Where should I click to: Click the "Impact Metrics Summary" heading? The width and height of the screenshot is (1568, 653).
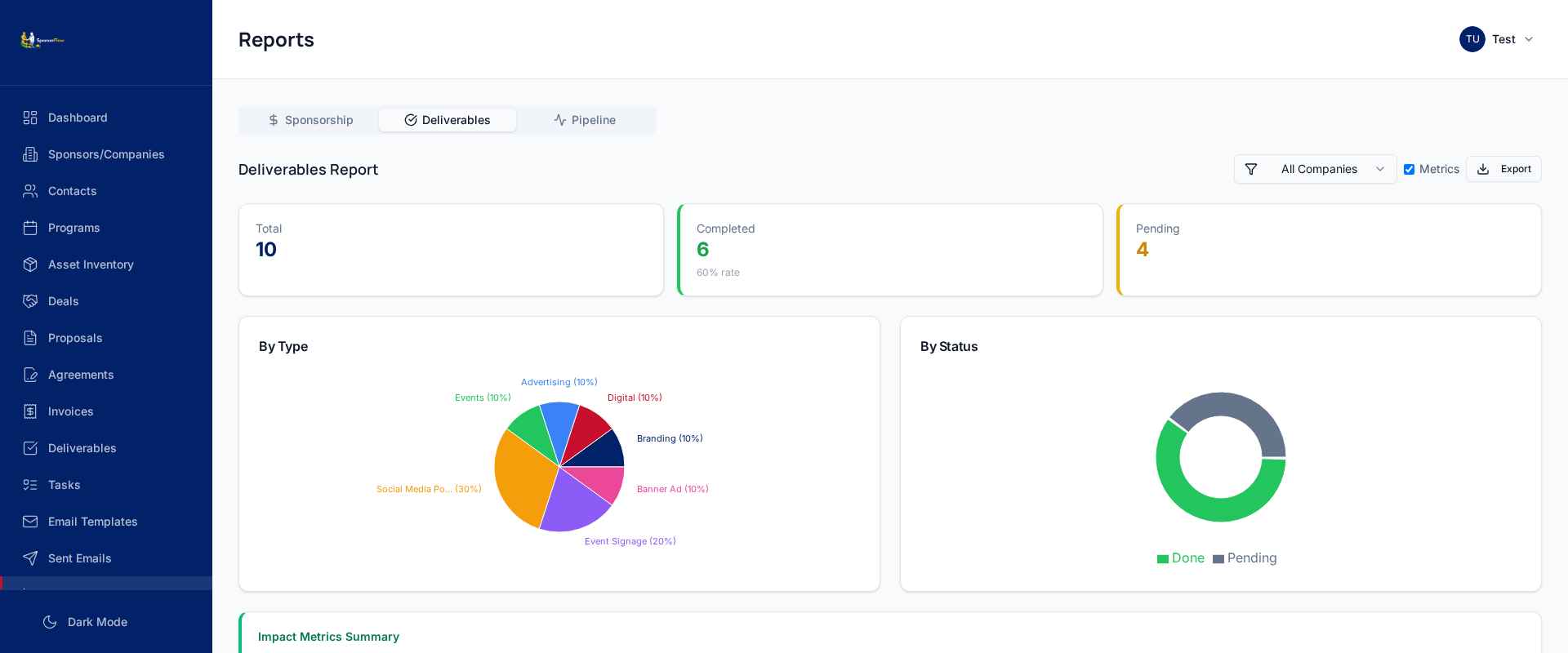[328, 637]
